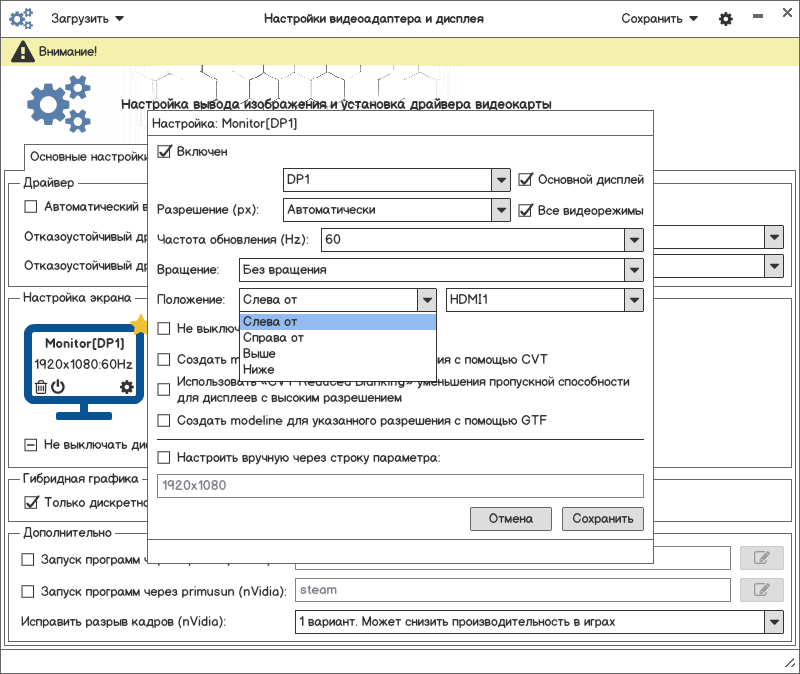The image size is (800, 674).
Task: Click the application gears logo in title bar
Action: pyautogui.click(x=21, y=19)
